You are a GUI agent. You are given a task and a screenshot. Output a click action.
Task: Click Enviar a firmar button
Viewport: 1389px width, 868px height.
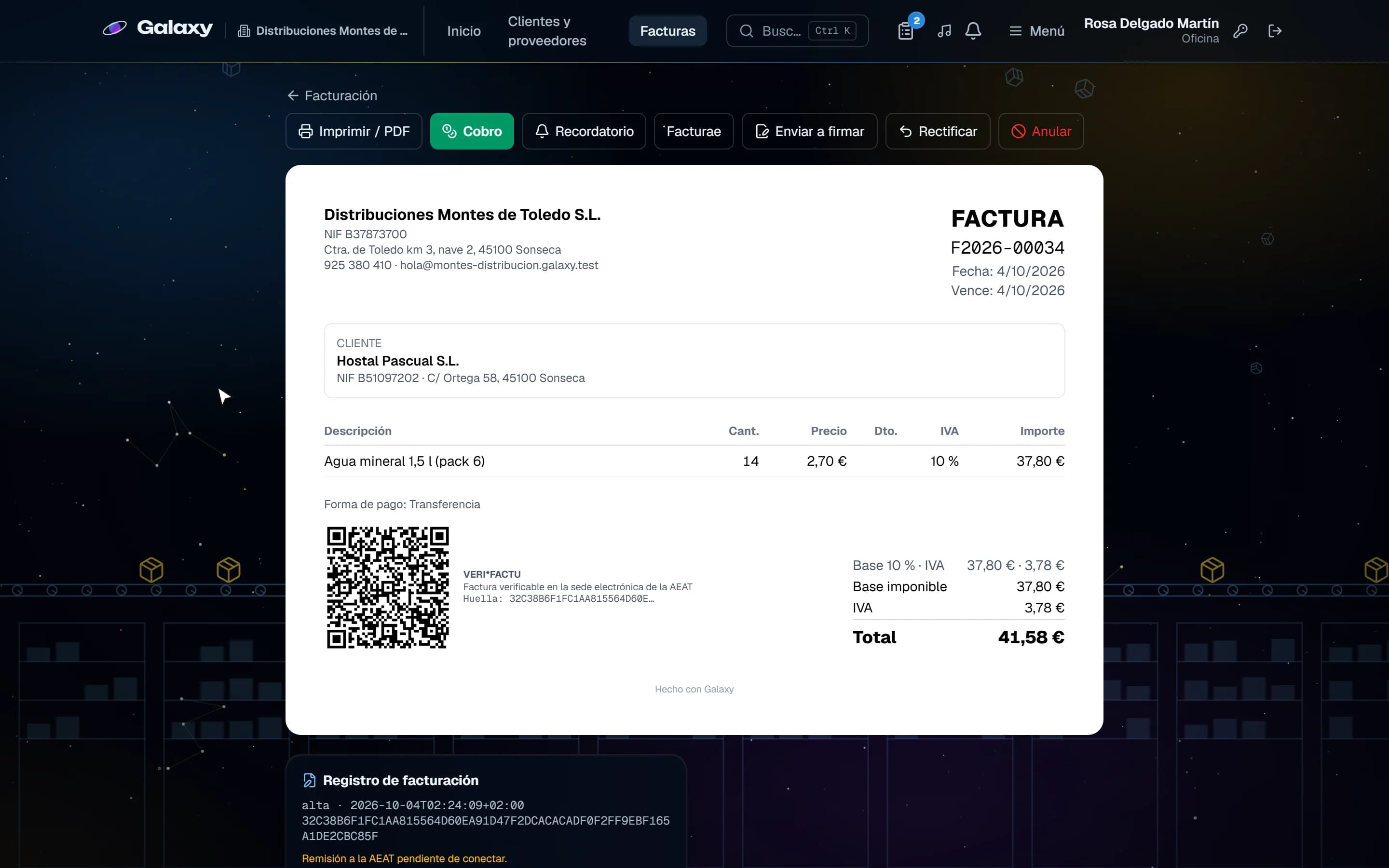[x=809, y=132]
